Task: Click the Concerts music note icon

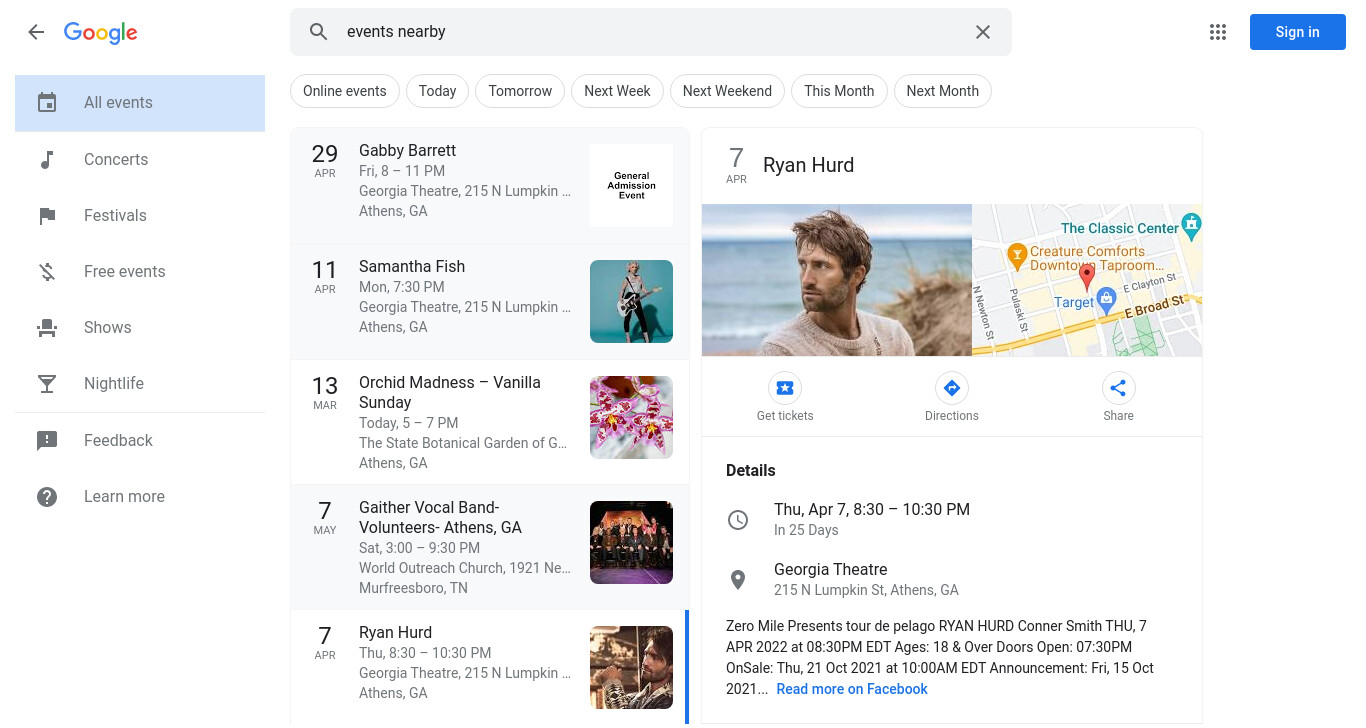Action: 47,159
